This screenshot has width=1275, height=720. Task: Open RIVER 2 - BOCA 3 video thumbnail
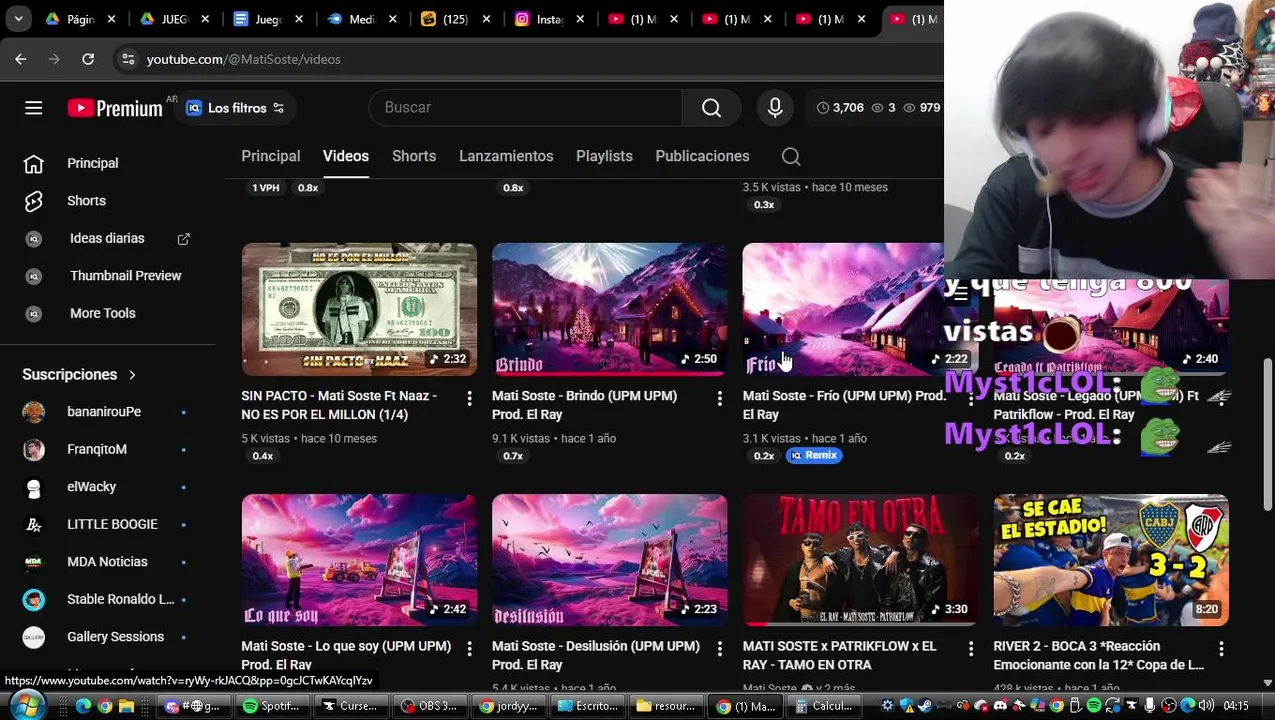(1111, 560)
